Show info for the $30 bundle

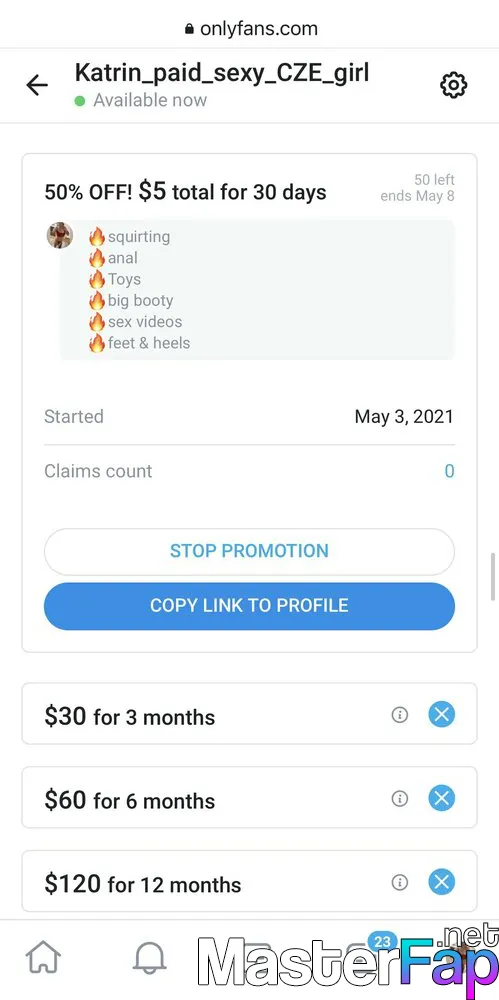point(399,715)
